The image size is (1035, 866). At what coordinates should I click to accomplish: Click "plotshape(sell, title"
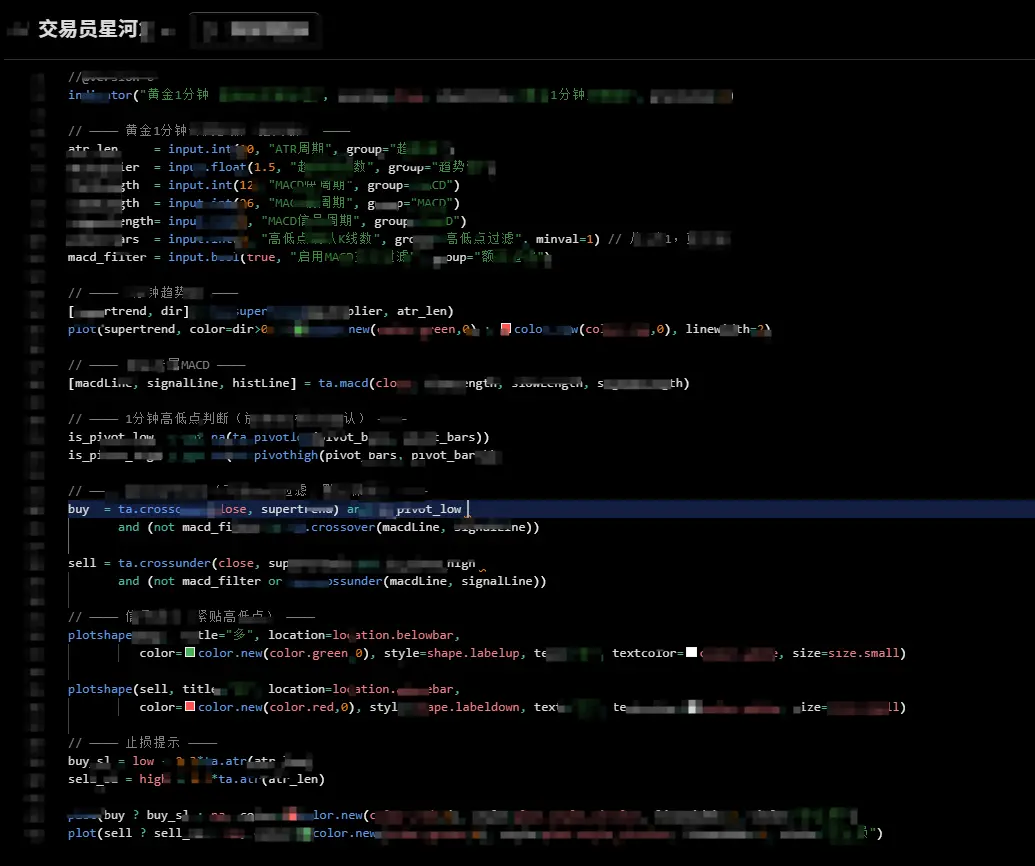click(x=141, y=689)
